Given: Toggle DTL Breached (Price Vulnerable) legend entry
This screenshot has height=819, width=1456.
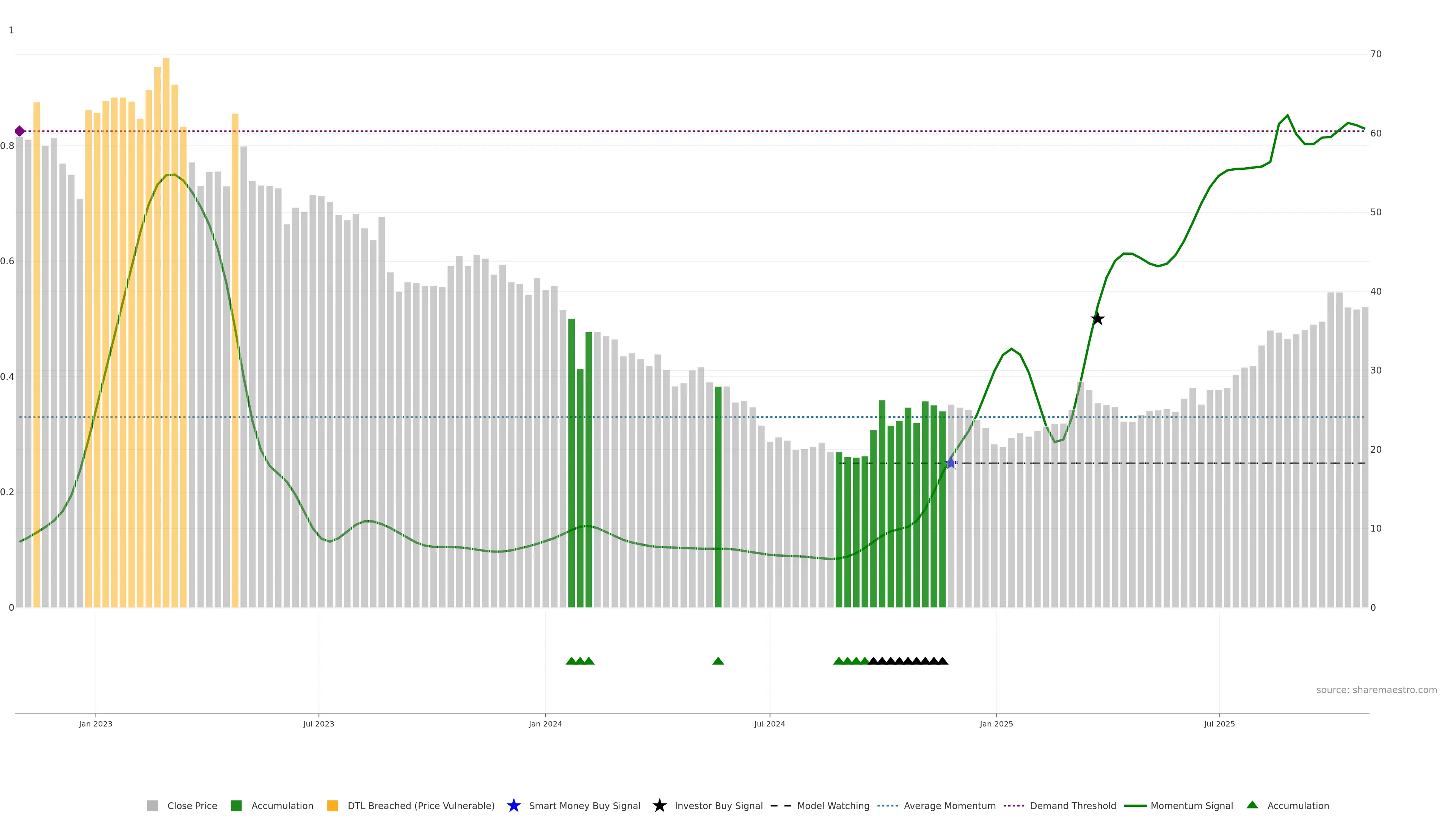Looking at the screenshot, I should 420,805.
